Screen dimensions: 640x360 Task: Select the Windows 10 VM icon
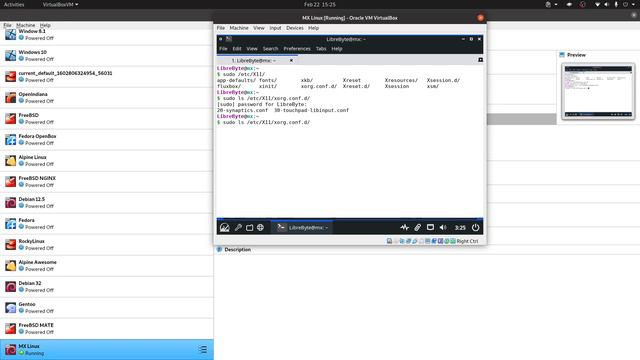(11, 56)
